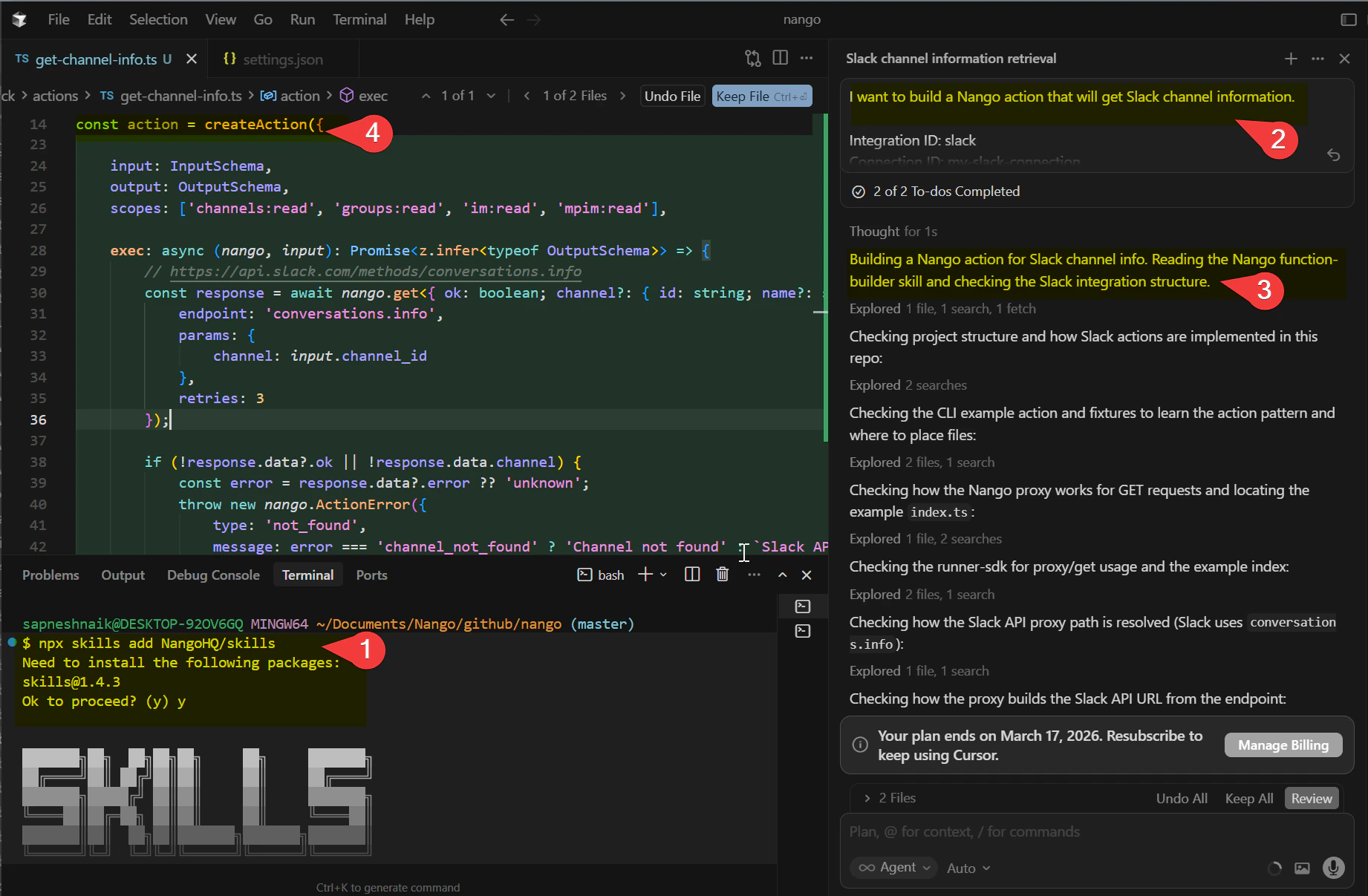1368x896 pixels.
Task: Start voice input with the microphone icon
Action: pyautogui.click(x=1334, y=868)
